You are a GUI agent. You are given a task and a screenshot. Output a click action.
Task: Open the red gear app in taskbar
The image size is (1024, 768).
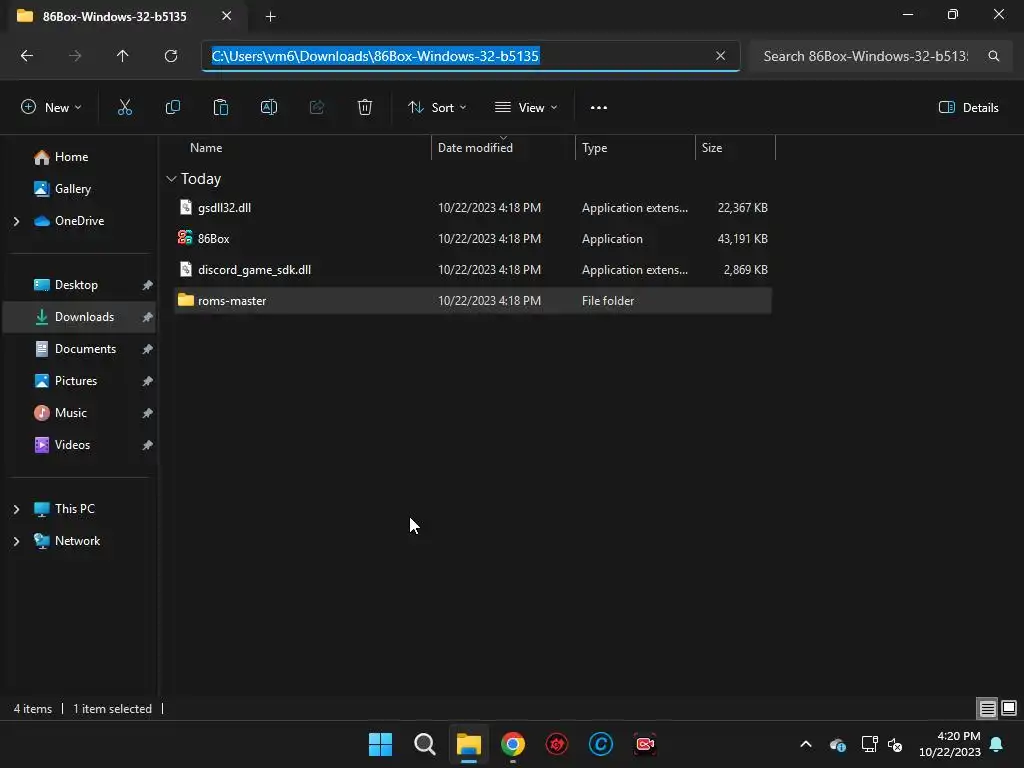(x=556, y=744)
